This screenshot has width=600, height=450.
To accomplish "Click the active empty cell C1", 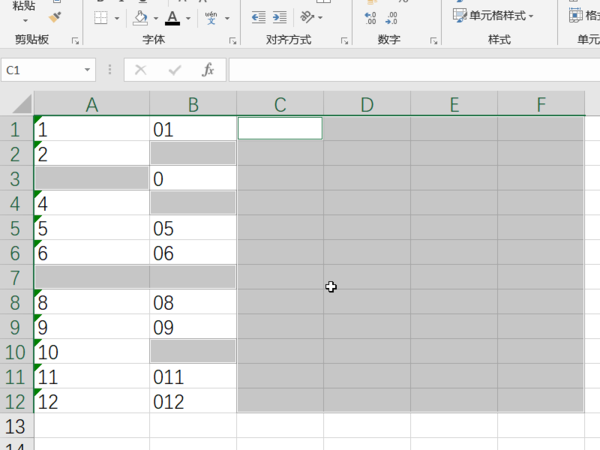I will click(x=280, y=129).
